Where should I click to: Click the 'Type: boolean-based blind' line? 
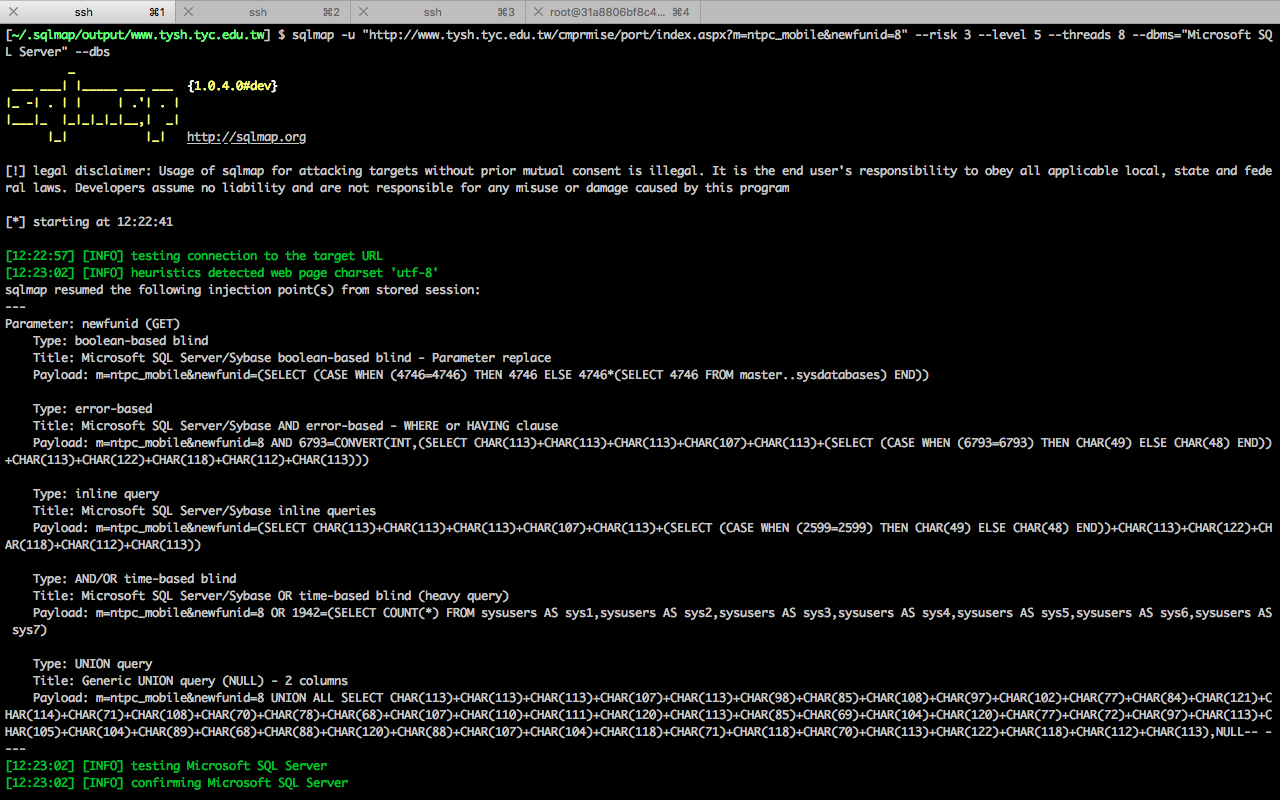121,341
